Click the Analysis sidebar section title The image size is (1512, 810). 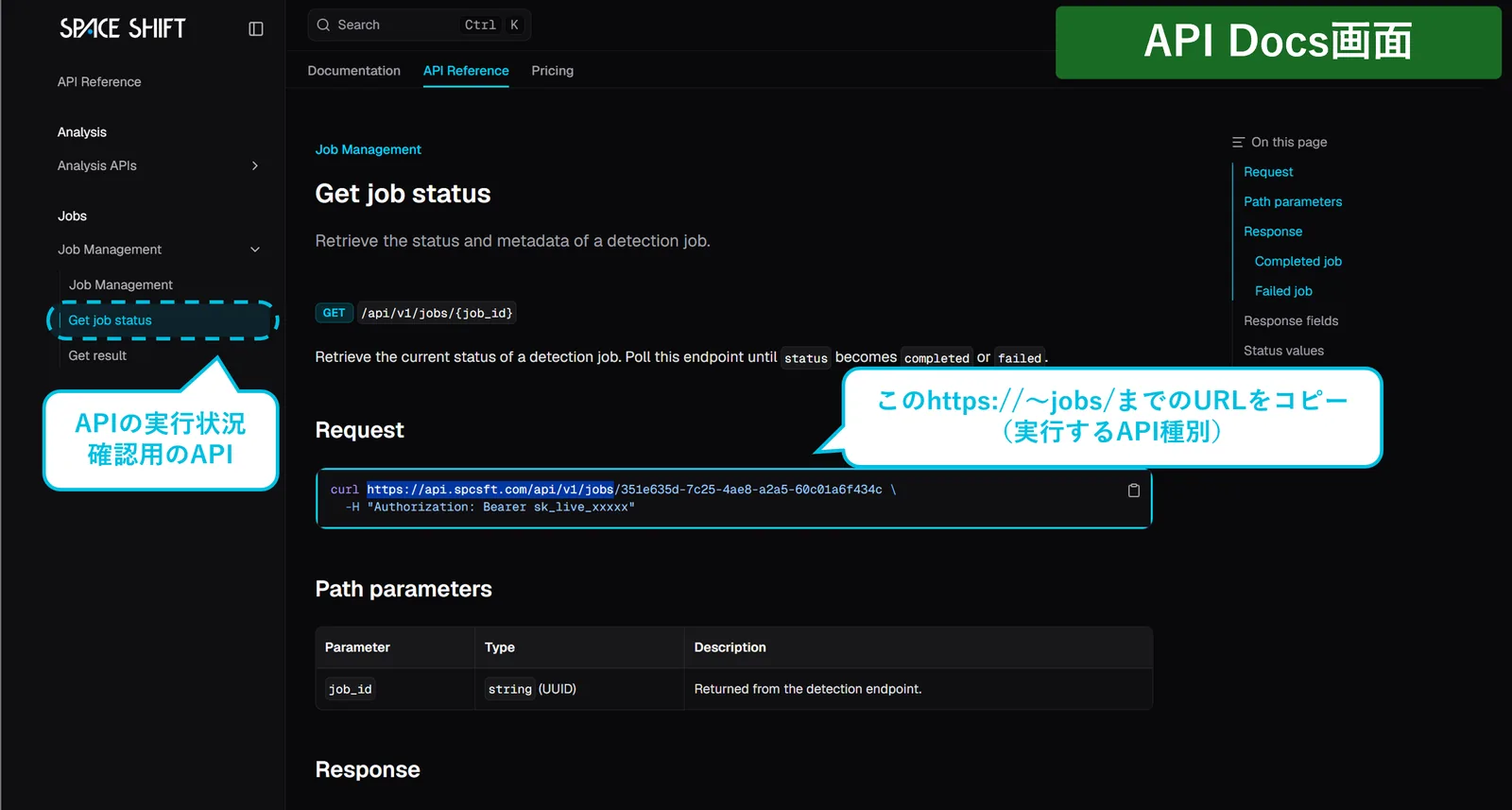coord(82,132)
